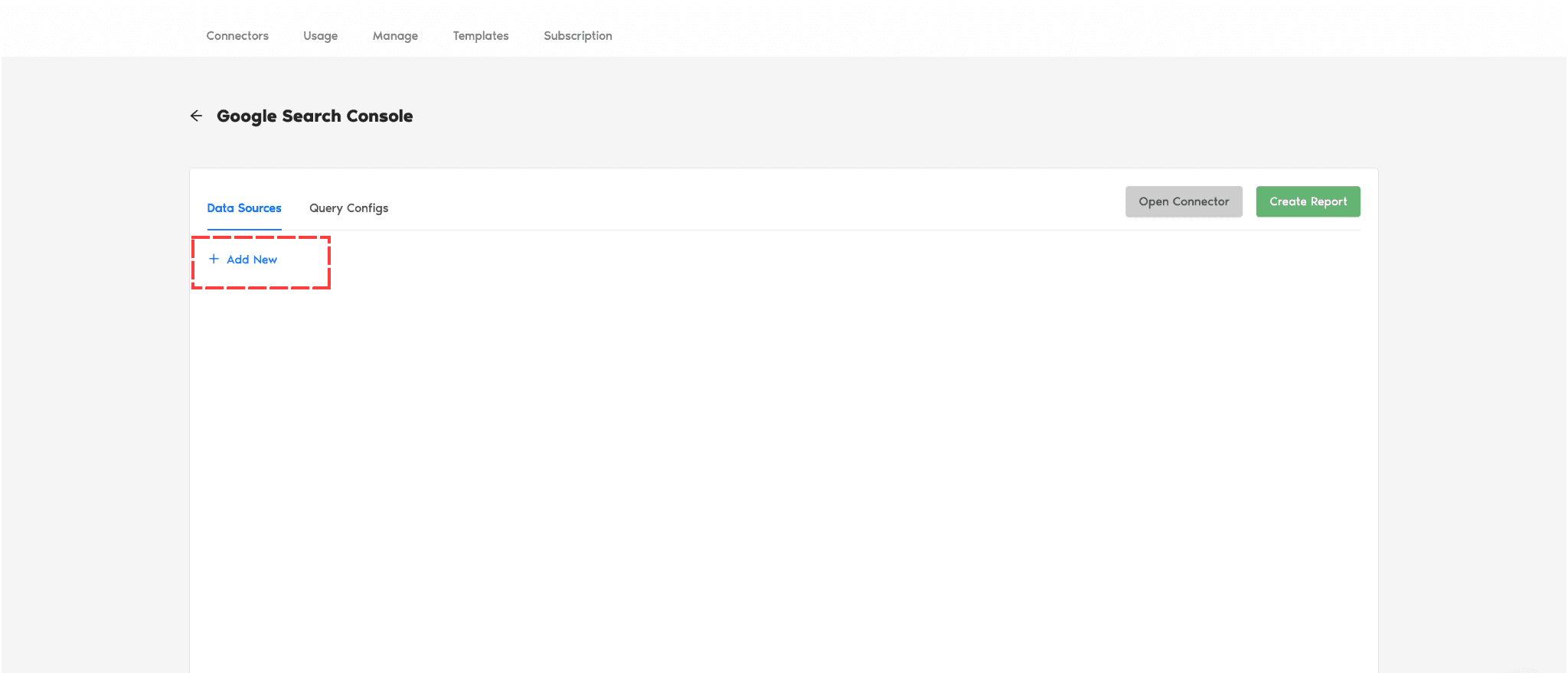
Task: Click the back arrow beside Google Search Console
Action: [197, 116]
